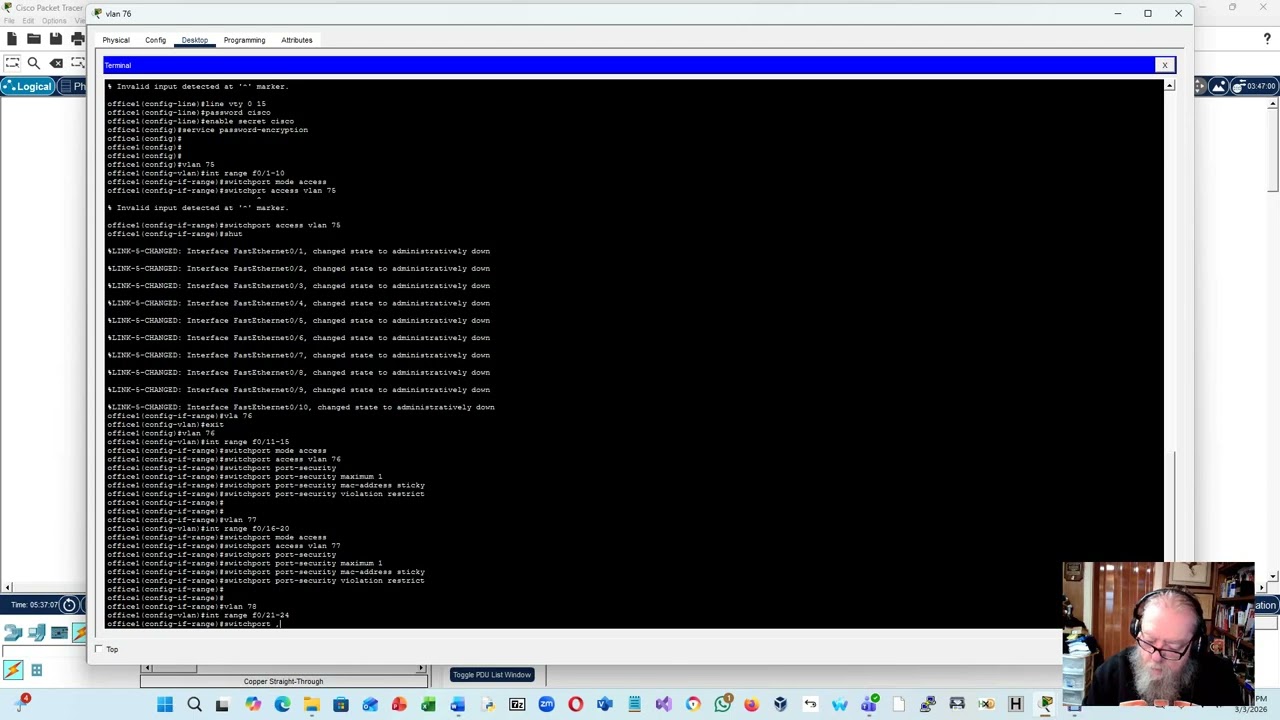Select the structured cabling grid subcategory icon
The height and width of the screenshot is (720, 1280).
click(x=36, y=671)
